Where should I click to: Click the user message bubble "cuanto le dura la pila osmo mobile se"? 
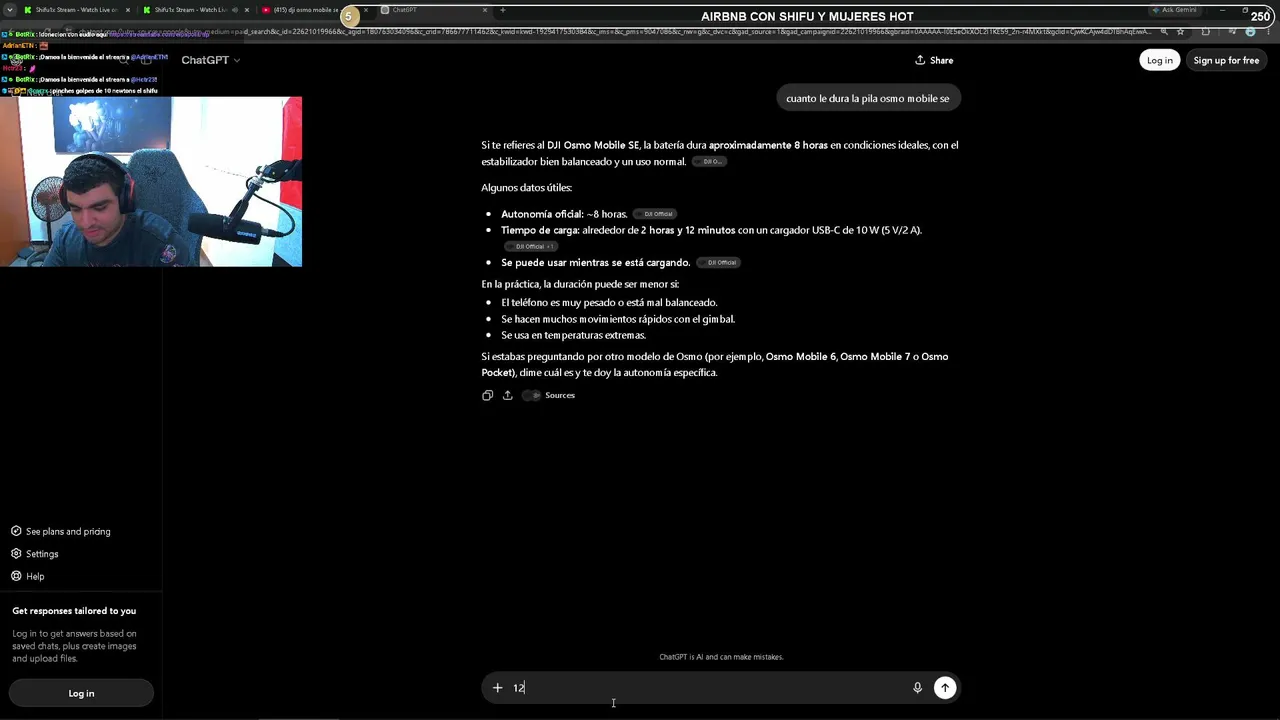[x=868, y=98]
